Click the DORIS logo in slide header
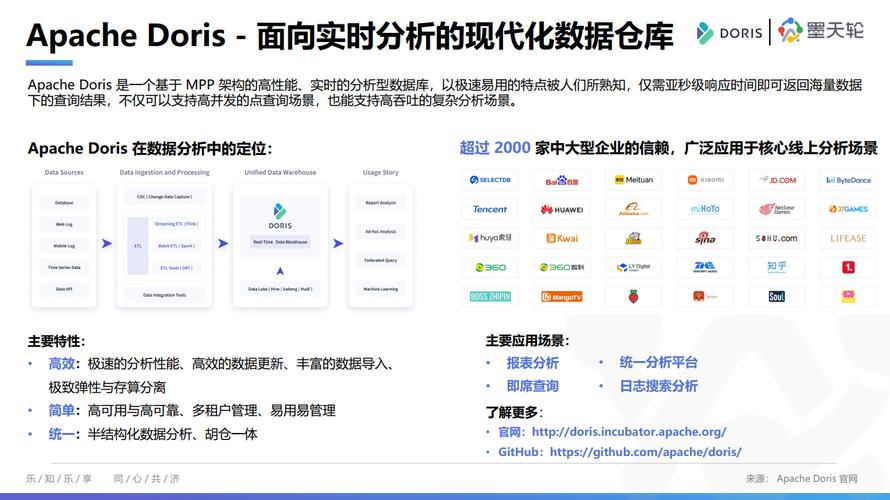890x500 pixels. click(729, 32)
